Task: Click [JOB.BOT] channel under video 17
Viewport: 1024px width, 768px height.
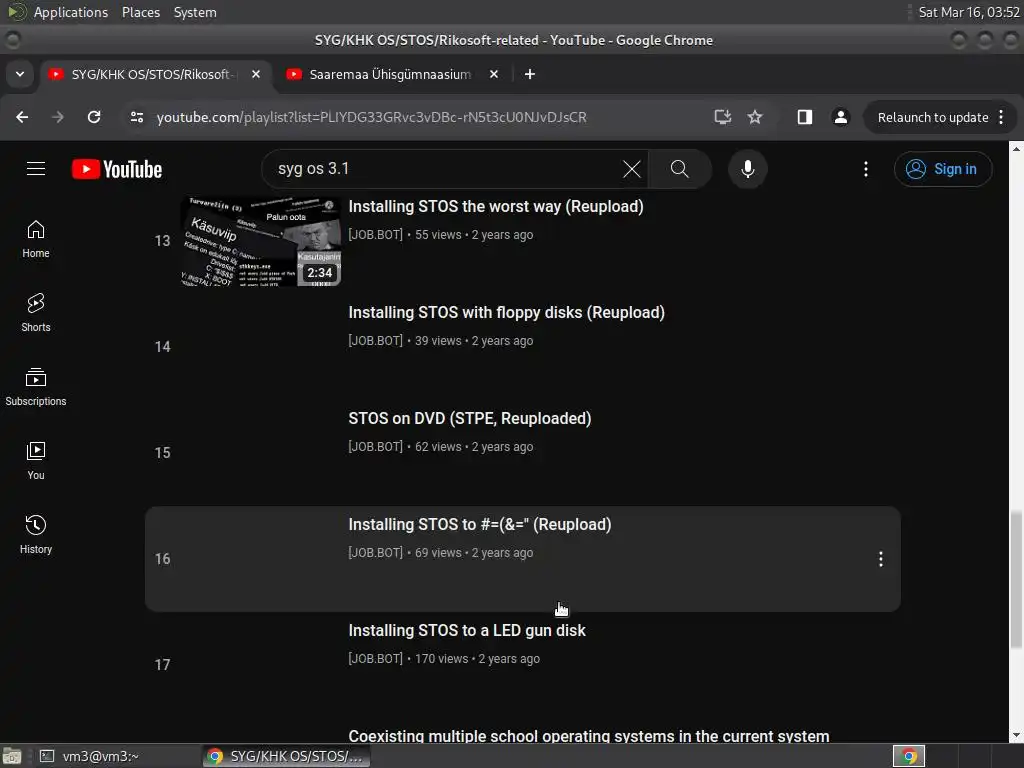Action: point(376,658)
